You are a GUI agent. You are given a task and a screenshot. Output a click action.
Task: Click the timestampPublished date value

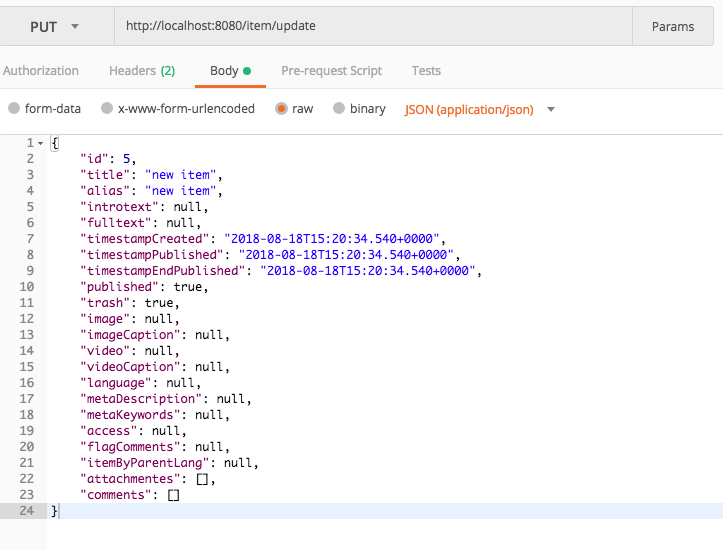click(346, 255)
